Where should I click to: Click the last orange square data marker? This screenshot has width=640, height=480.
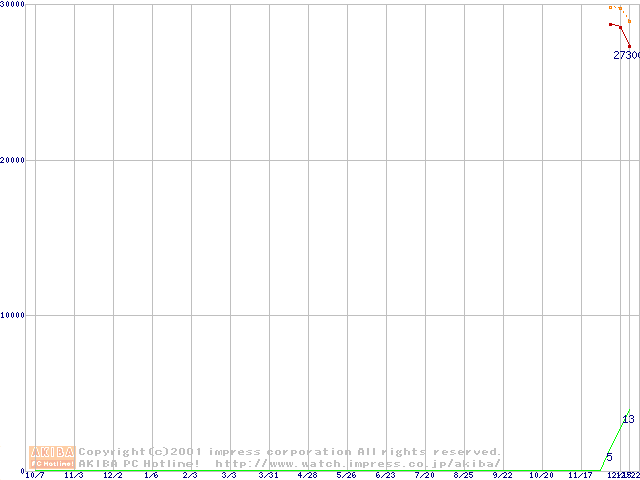[628, 19]
